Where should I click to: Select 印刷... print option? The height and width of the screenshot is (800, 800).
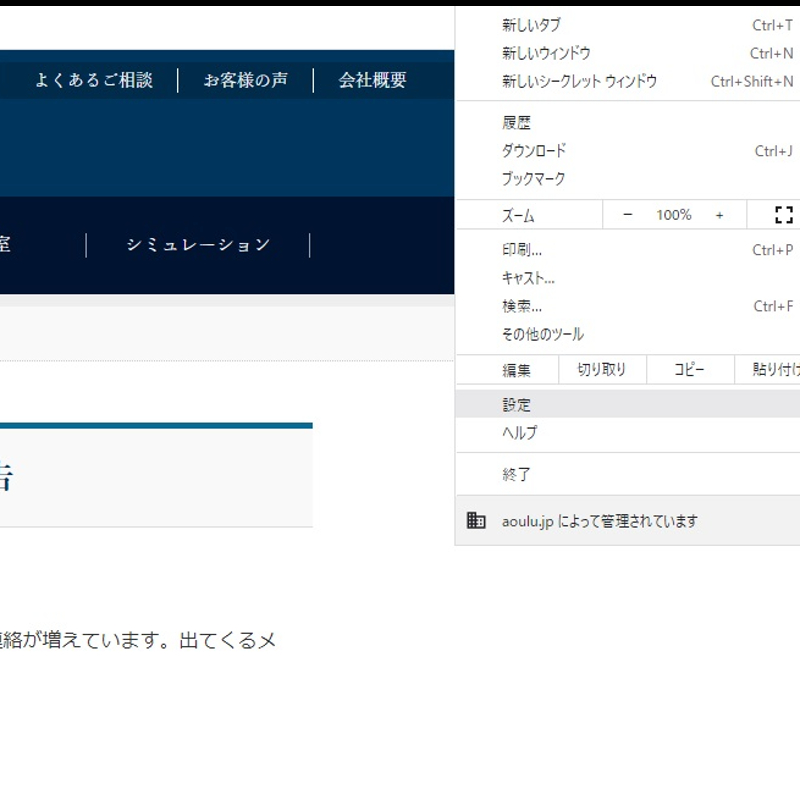point(628,250)
